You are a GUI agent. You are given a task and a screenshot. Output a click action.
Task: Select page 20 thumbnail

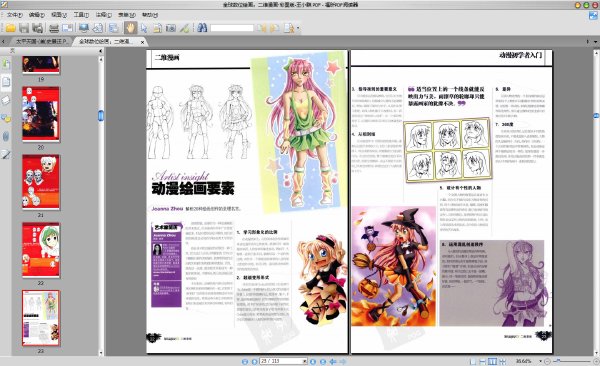[x=41, y=114]
